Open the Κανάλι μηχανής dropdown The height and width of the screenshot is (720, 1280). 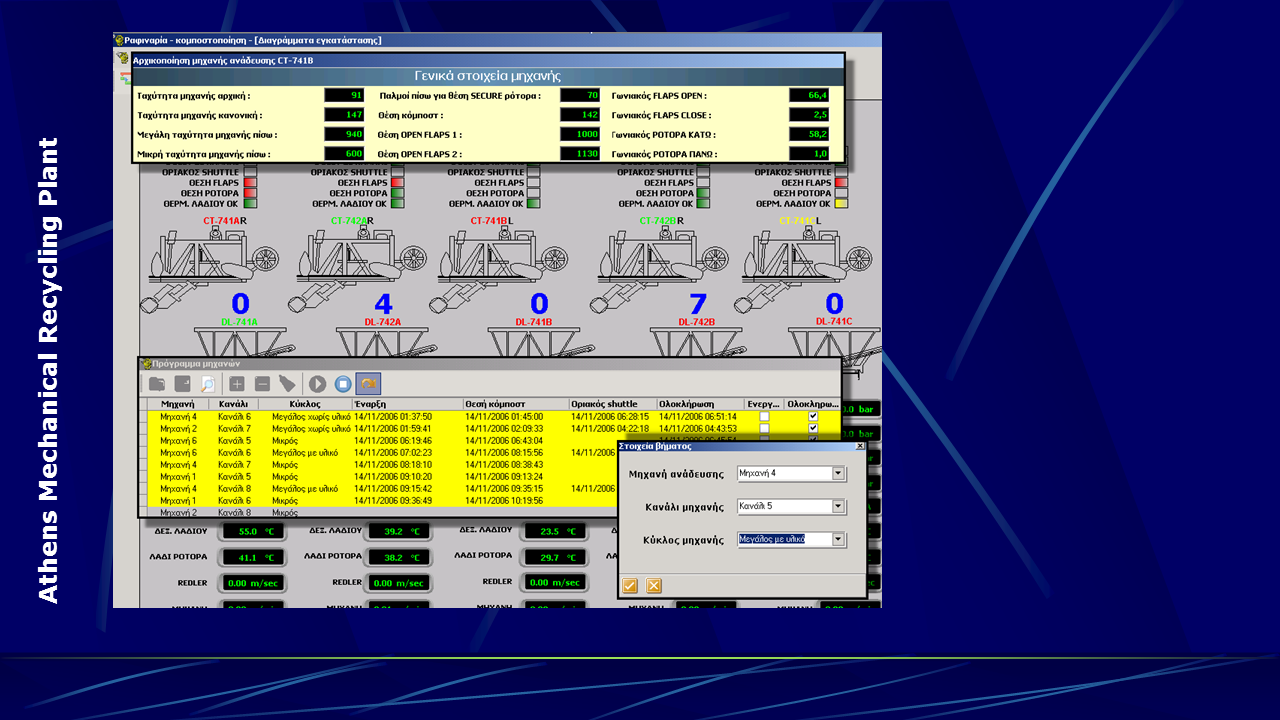(839, 507)
